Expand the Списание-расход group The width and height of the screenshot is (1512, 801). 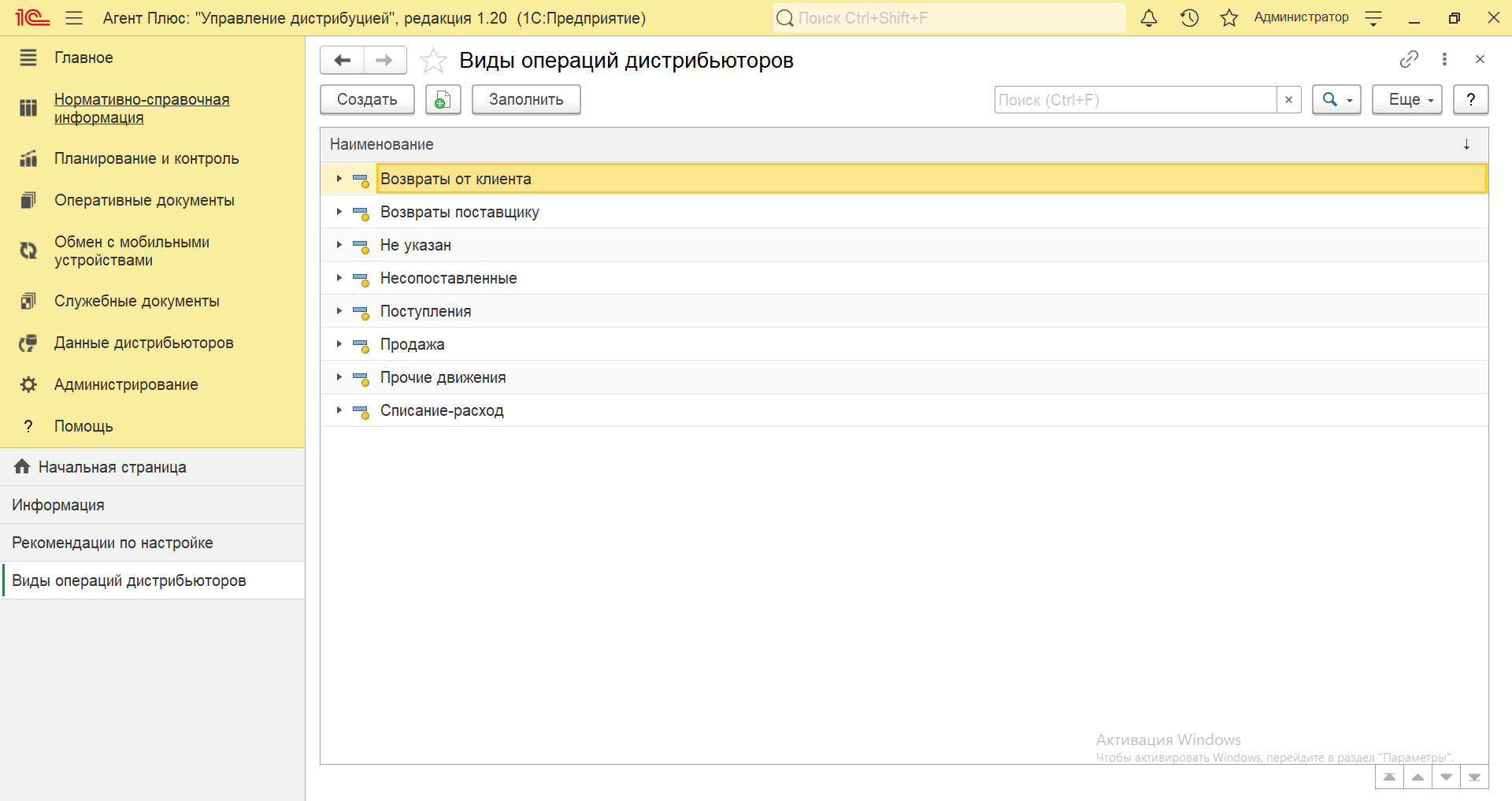pos(339,410)
